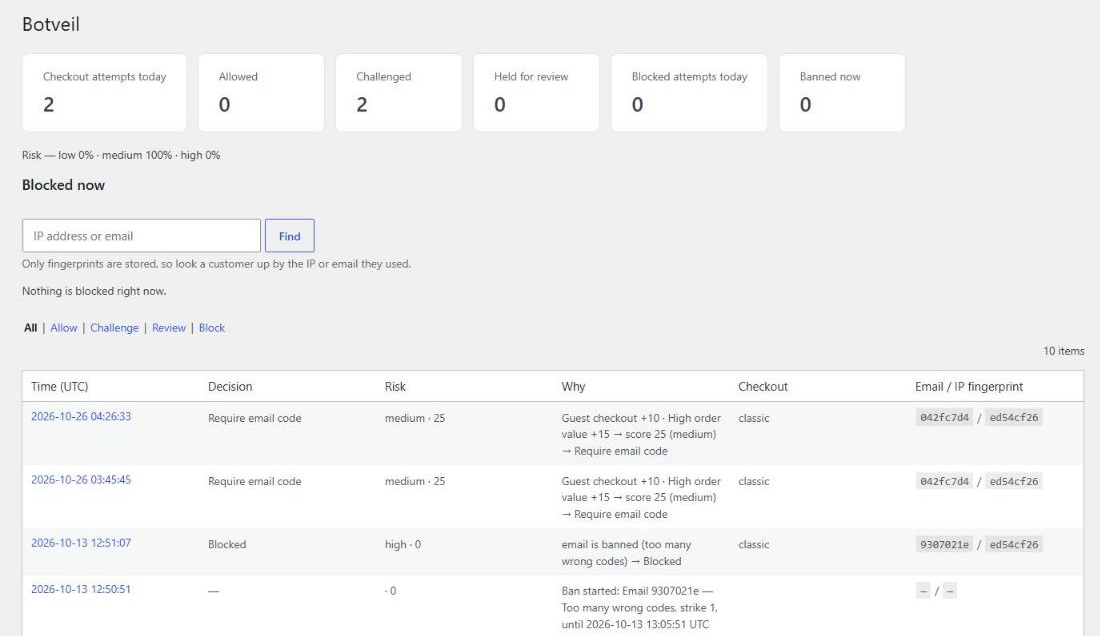Click the Botveil page title
Image resolution: width=1100 pixels, height=636 pixels.
click(x=51, y=25)
